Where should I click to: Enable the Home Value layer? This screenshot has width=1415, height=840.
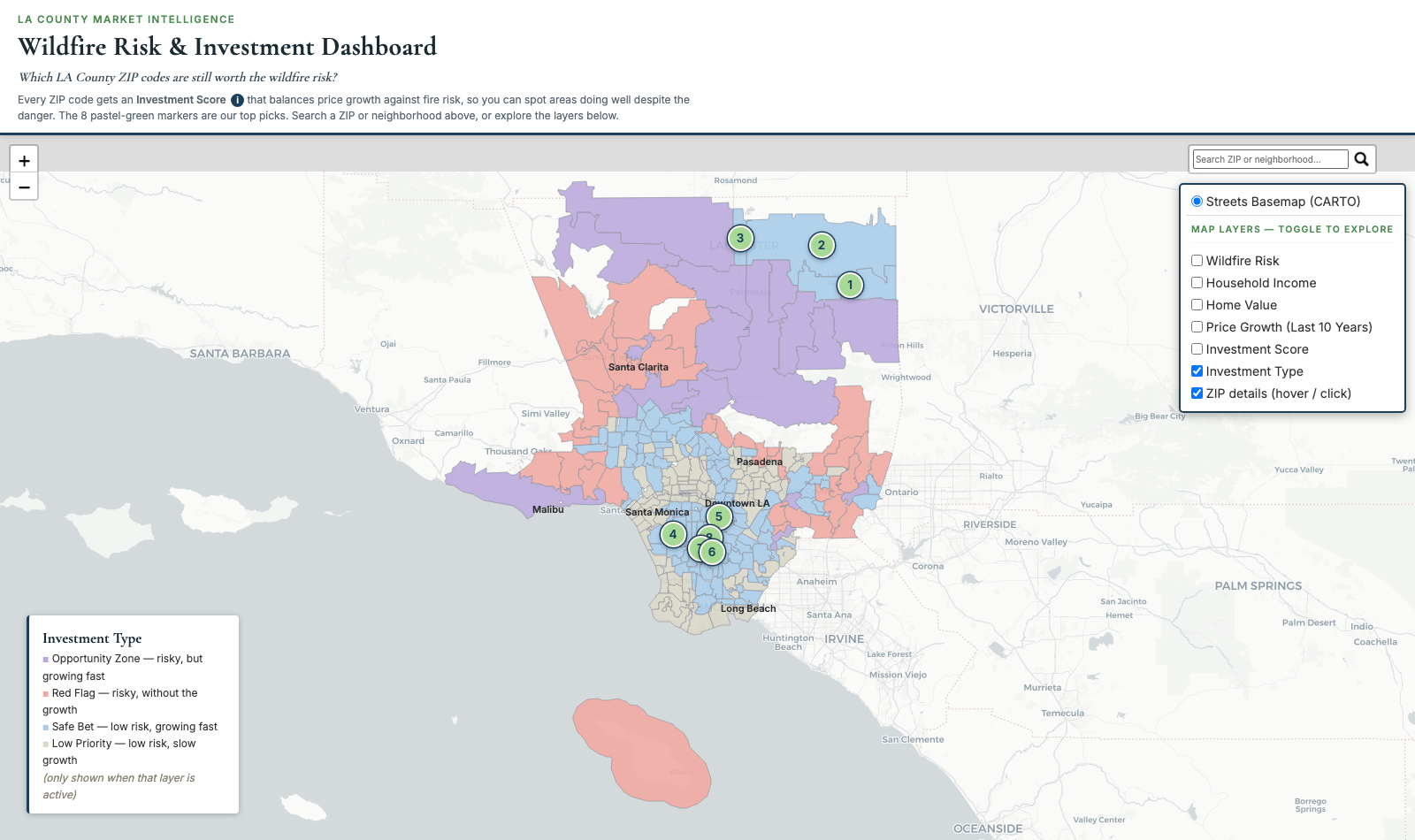[1197, 305]
